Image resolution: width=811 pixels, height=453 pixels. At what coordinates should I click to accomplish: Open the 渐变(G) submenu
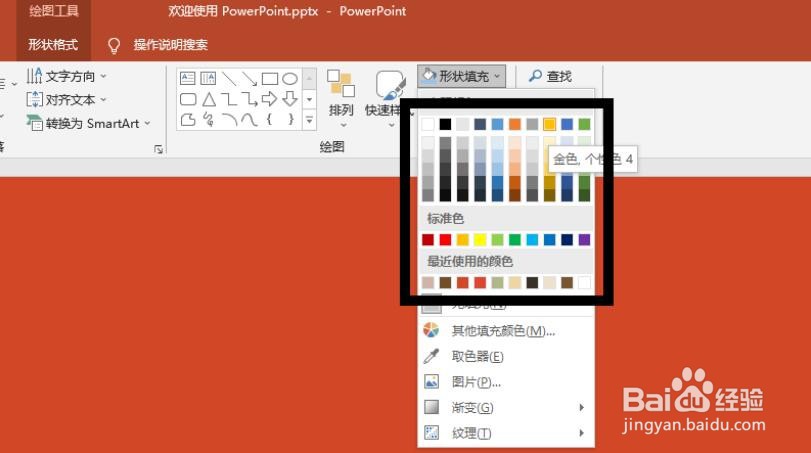click(x=506, y=407)
